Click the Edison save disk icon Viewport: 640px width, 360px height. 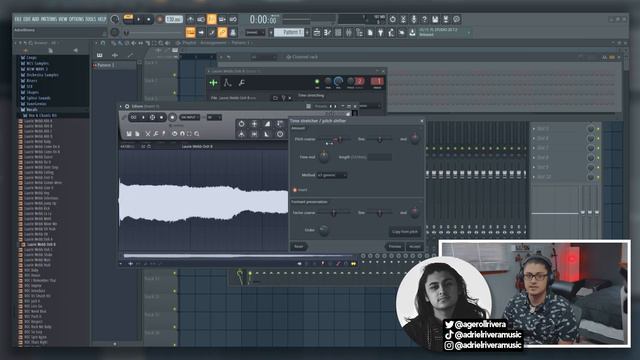coord(129,133)
